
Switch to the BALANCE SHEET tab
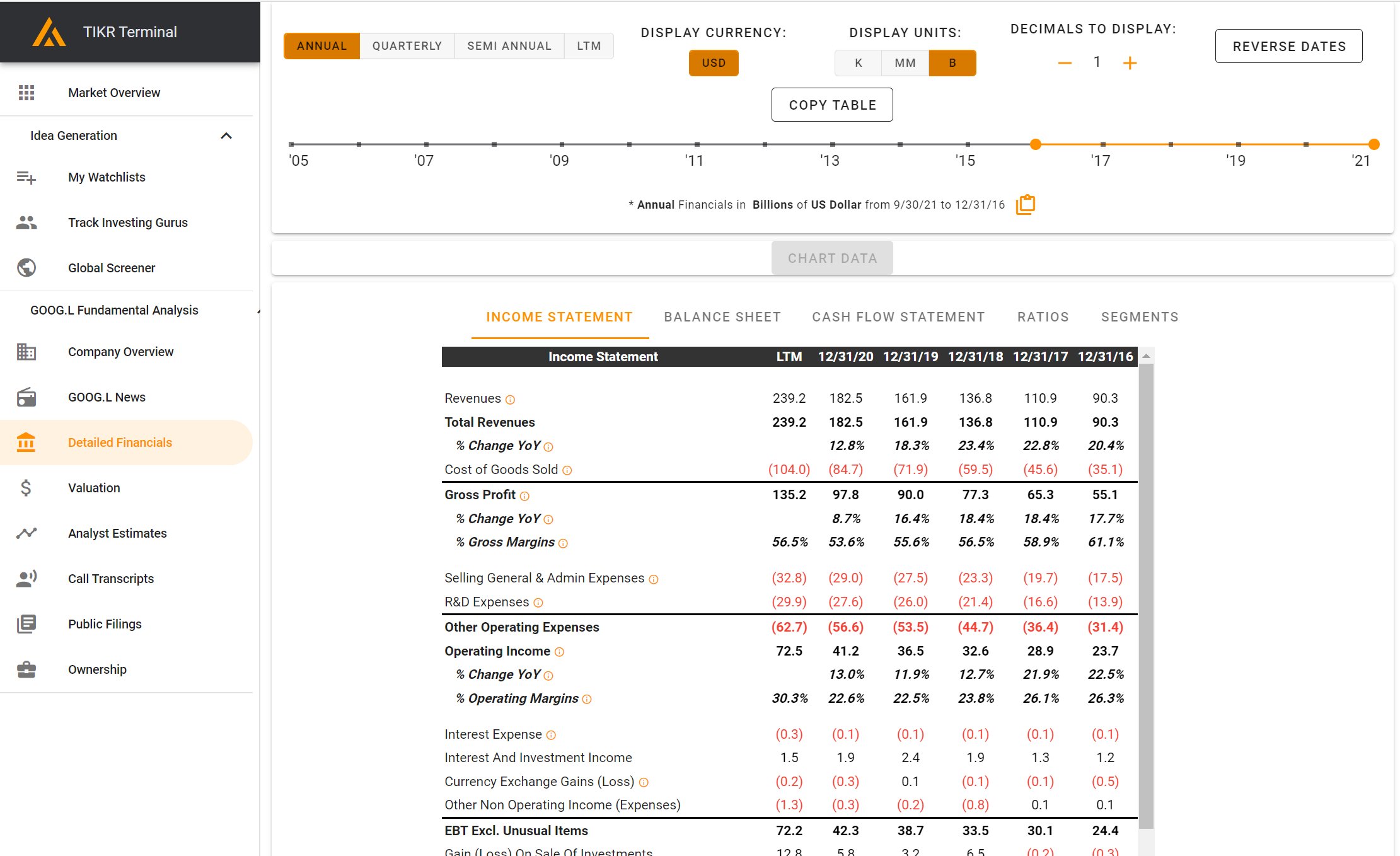722,317
